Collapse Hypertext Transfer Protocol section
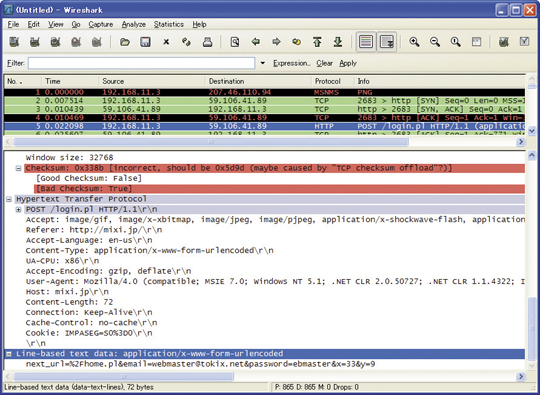This screenshot has width=540, height=395. pyautogui.click(x=9, y=199)
